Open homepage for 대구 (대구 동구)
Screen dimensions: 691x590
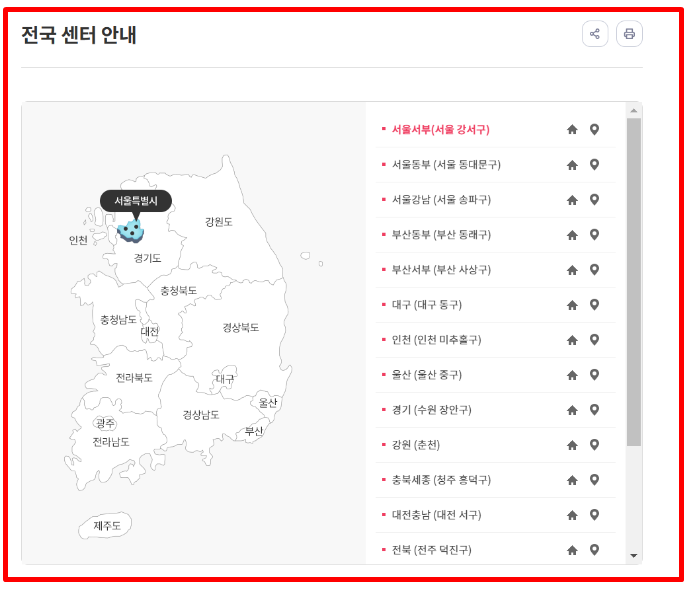572,305
